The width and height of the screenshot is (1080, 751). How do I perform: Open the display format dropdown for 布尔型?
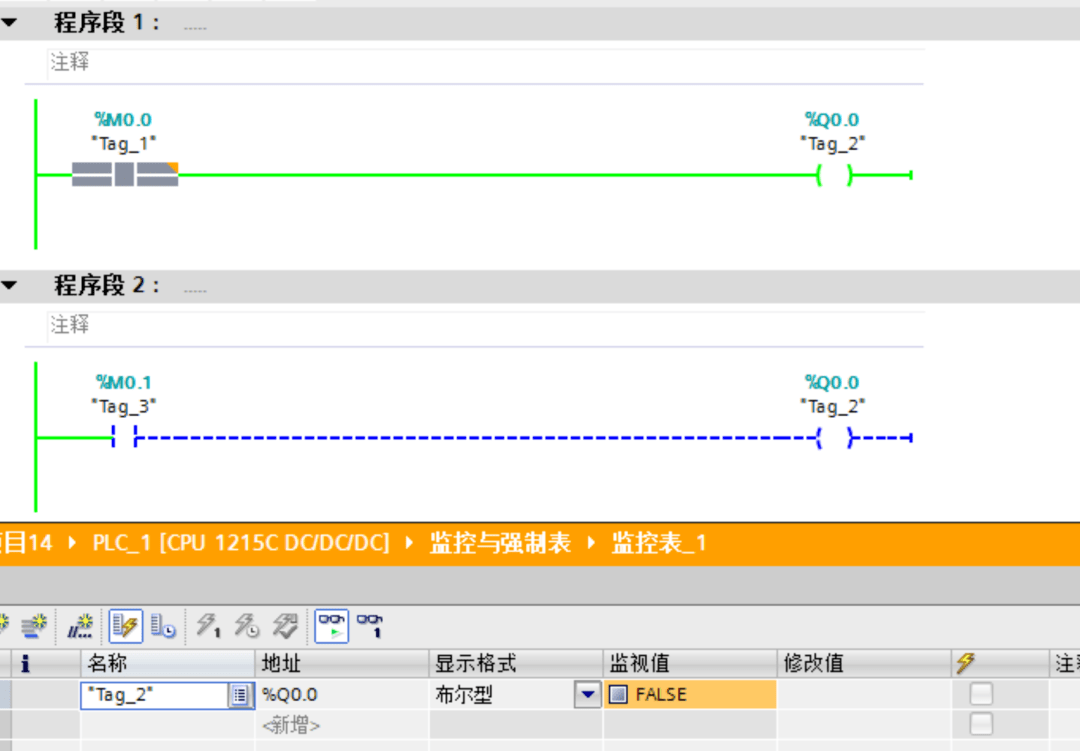(x=588, y=695)
